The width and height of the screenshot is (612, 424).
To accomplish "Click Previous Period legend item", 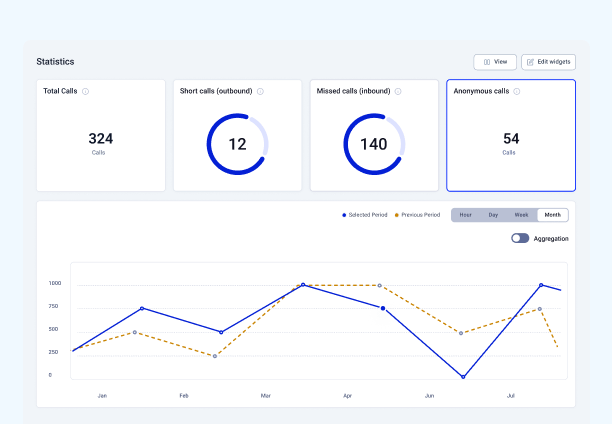I will 417,215.
